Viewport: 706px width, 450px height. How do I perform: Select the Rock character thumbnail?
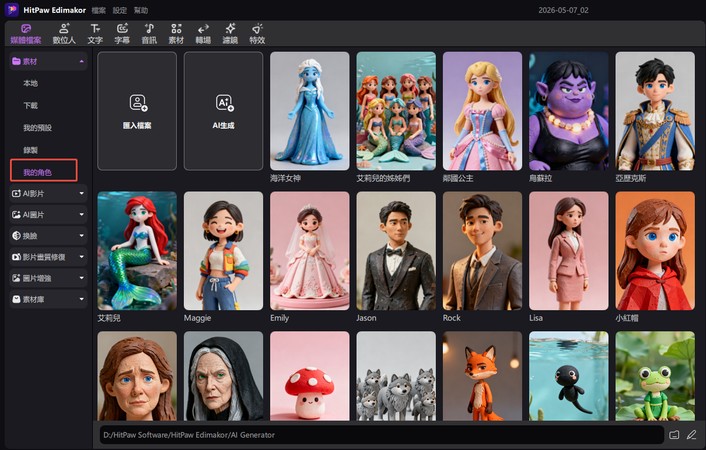[x=482, y=251]
